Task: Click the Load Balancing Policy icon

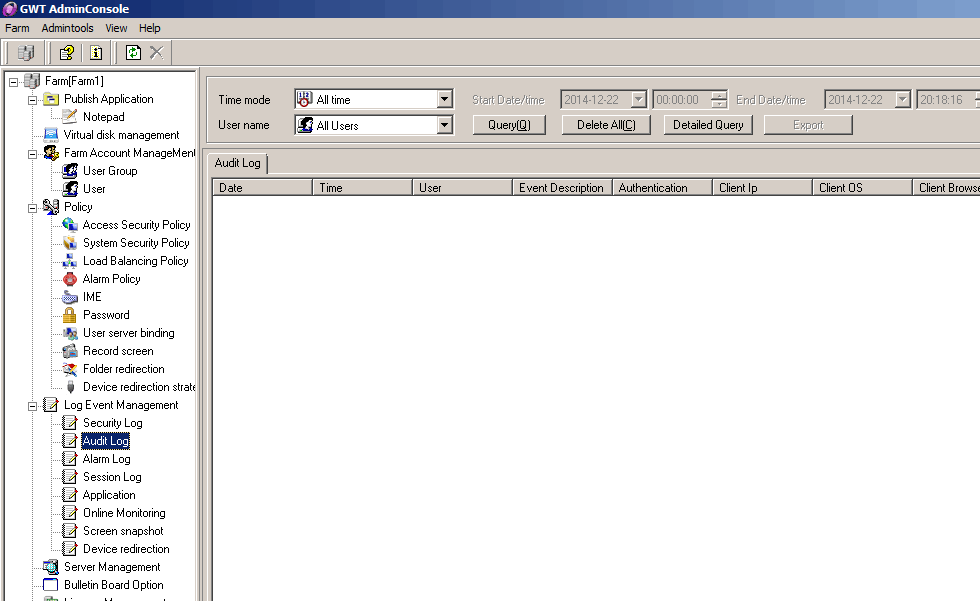Action: (x=70, y=261)
